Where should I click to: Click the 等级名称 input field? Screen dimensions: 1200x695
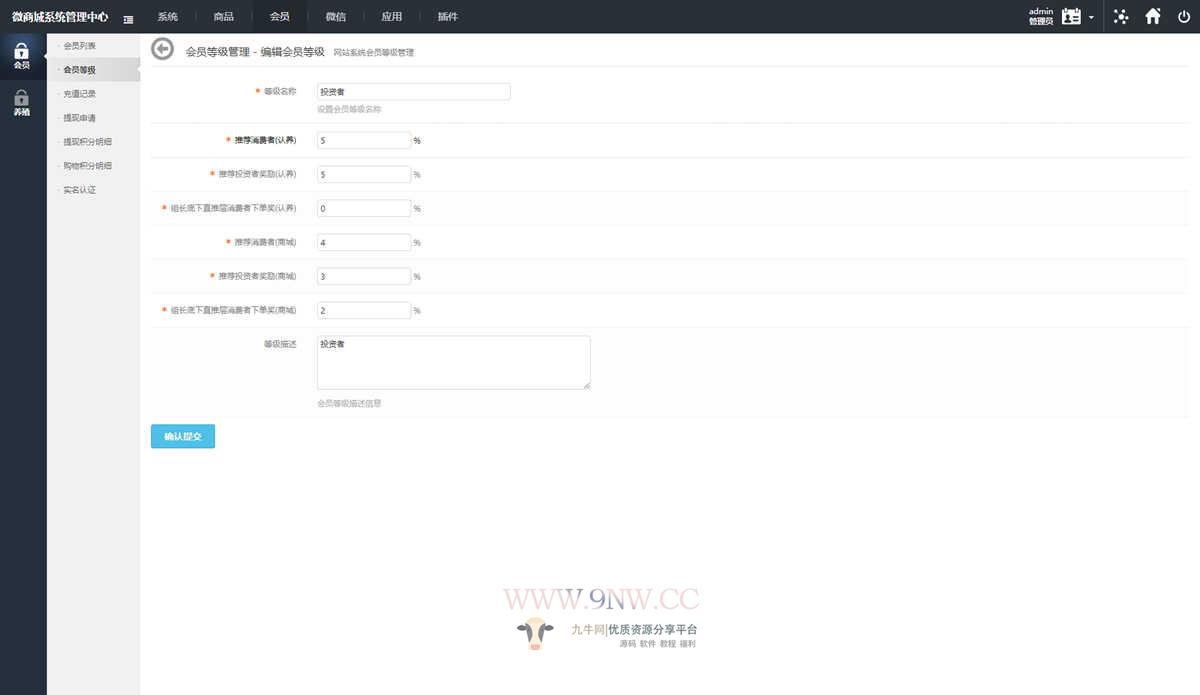coord(414,91)
